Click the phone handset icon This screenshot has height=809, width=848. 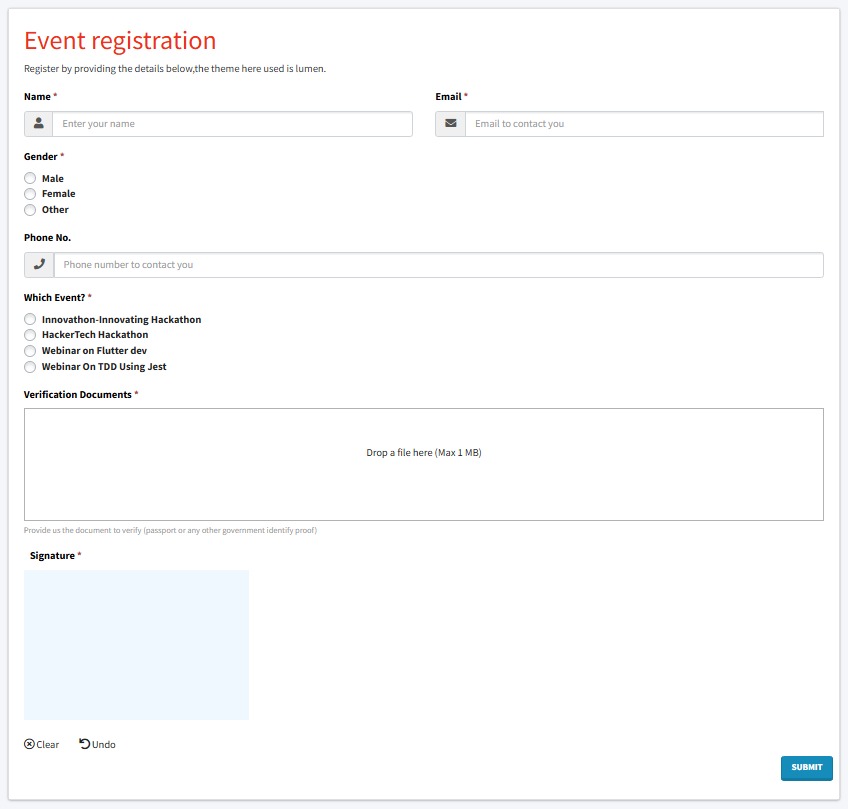[39, 265]
